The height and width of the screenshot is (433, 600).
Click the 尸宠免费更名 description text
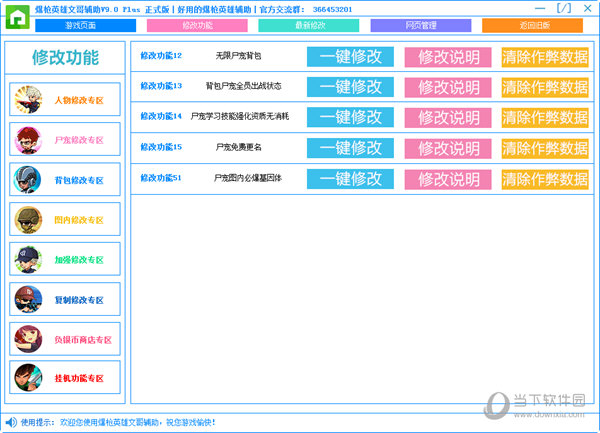[238, 147]
